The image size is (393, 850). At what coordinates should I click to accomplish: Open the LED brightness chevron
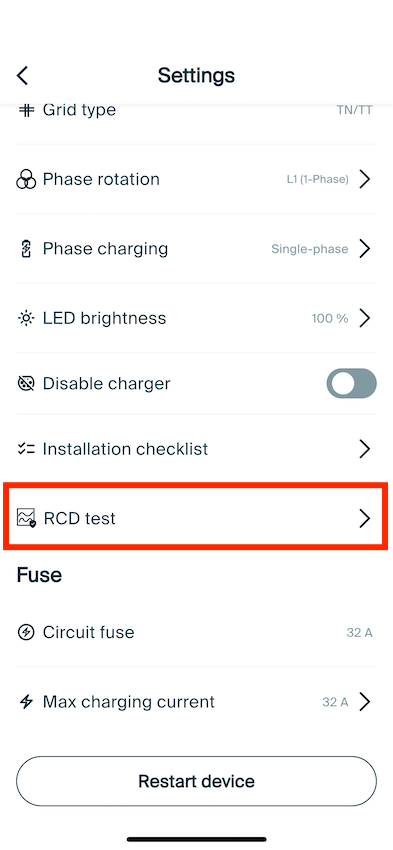[x=365, y=318]
